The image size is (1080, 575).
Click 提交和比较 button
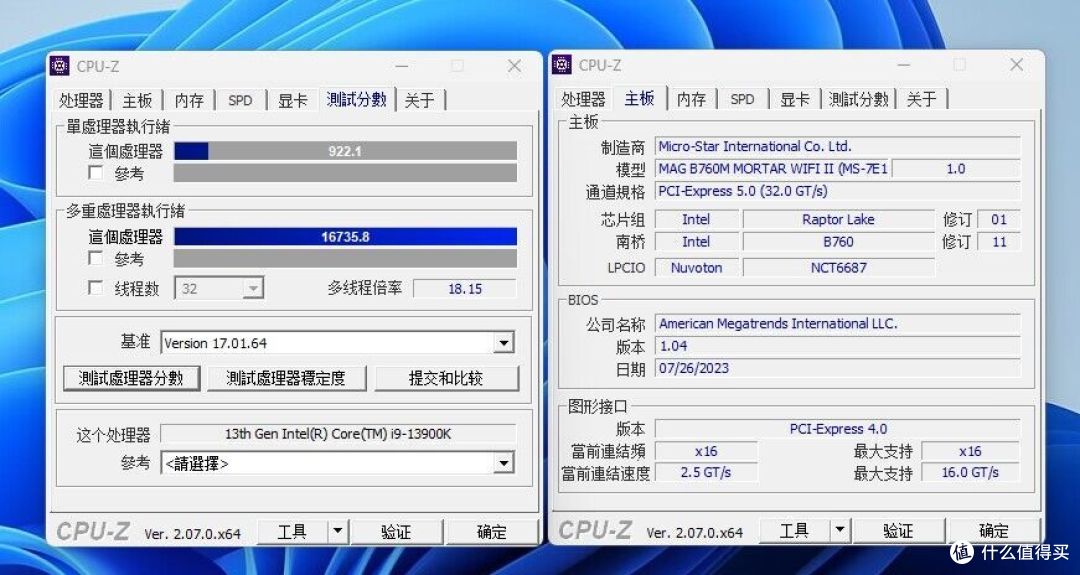[x=446, y=378]
